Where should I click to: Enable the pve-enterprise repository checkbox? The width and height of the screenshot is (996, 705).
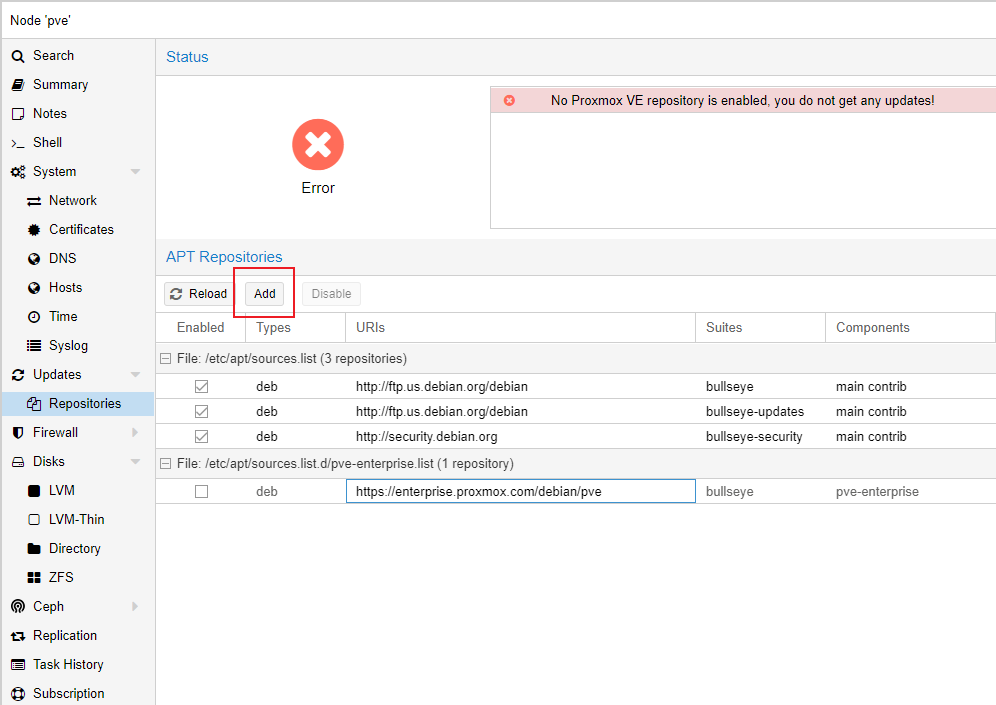coord(201,492)
